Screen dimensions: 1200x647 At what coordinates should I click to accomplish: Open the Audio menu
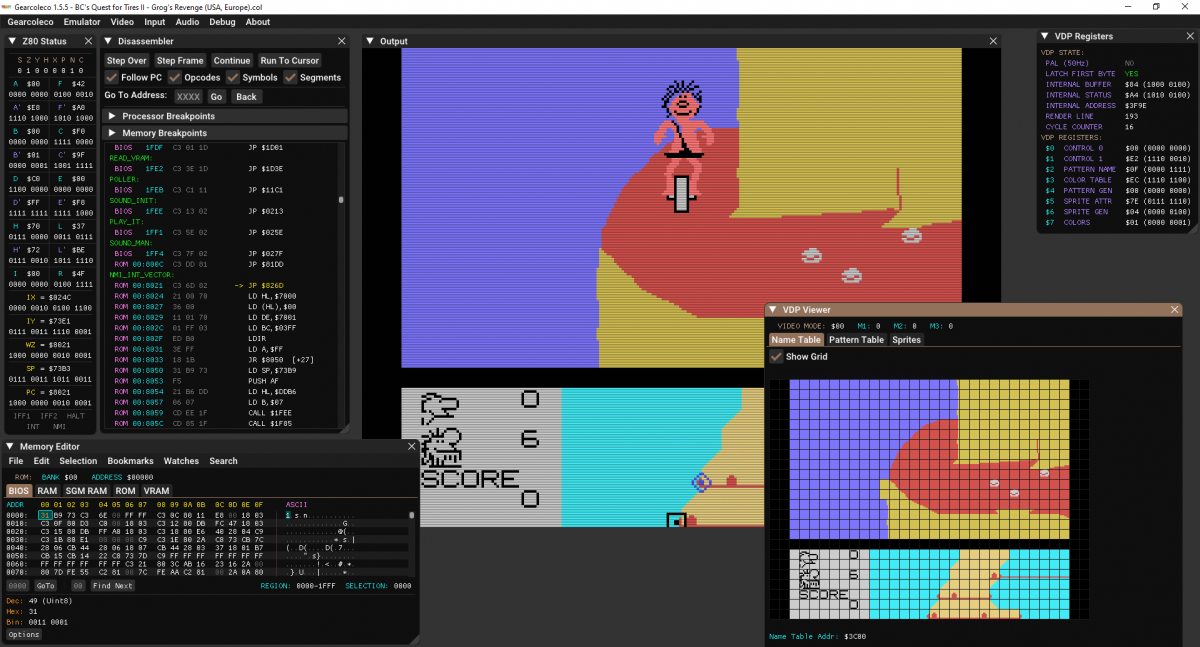(187, 21)
